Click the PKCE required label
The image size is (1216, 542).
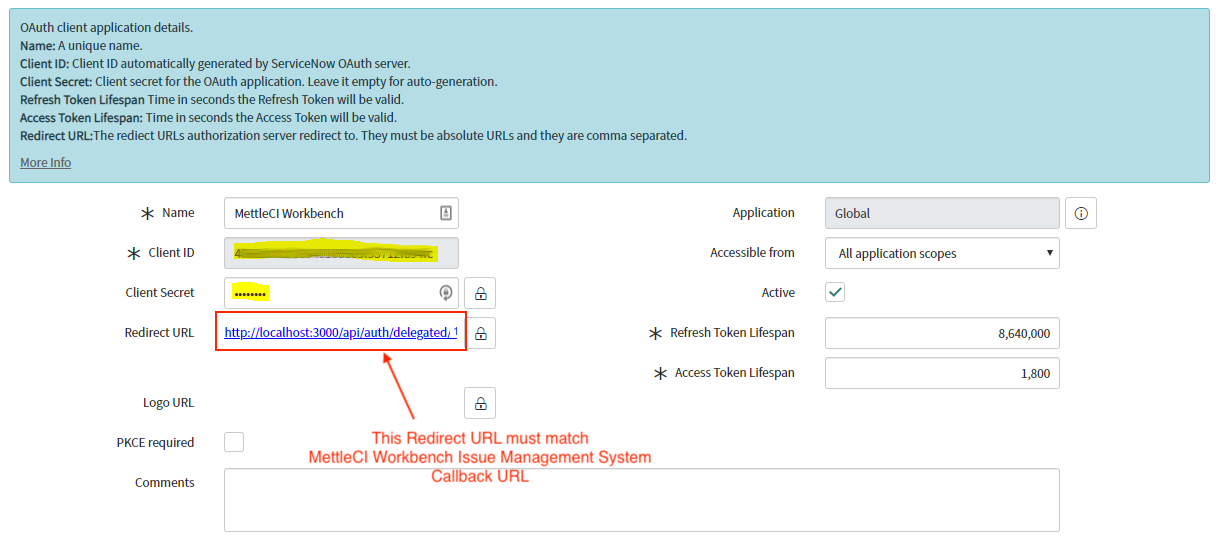tap(155, 442)
